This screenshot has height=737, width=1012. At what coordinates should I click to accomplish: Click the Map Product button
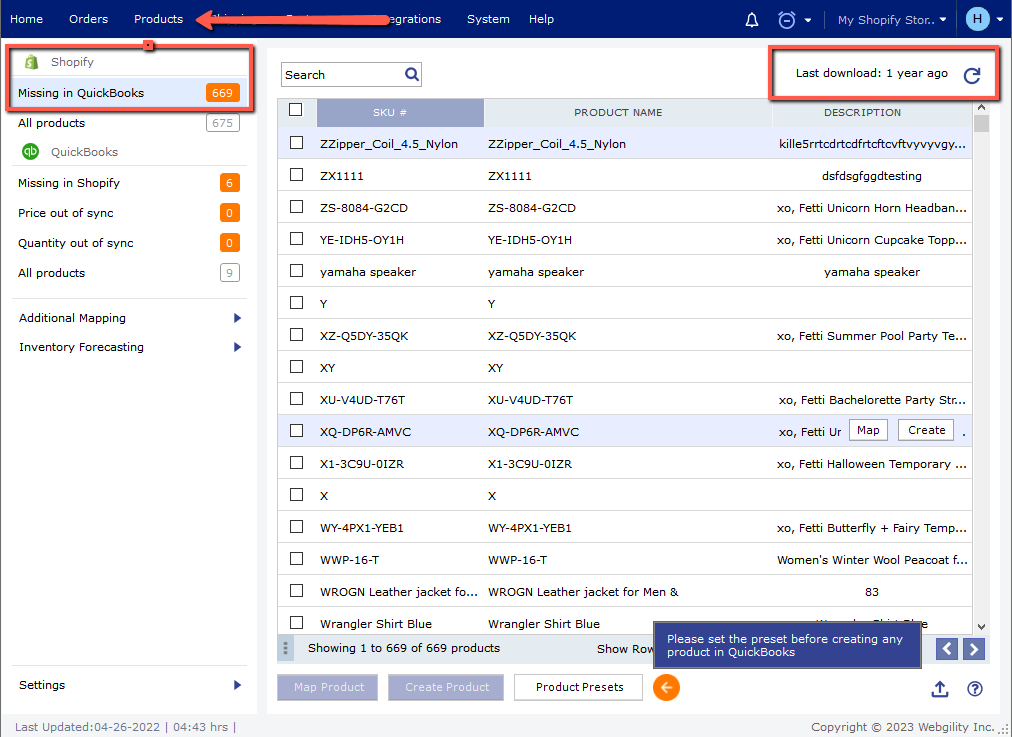click(329, 687)
